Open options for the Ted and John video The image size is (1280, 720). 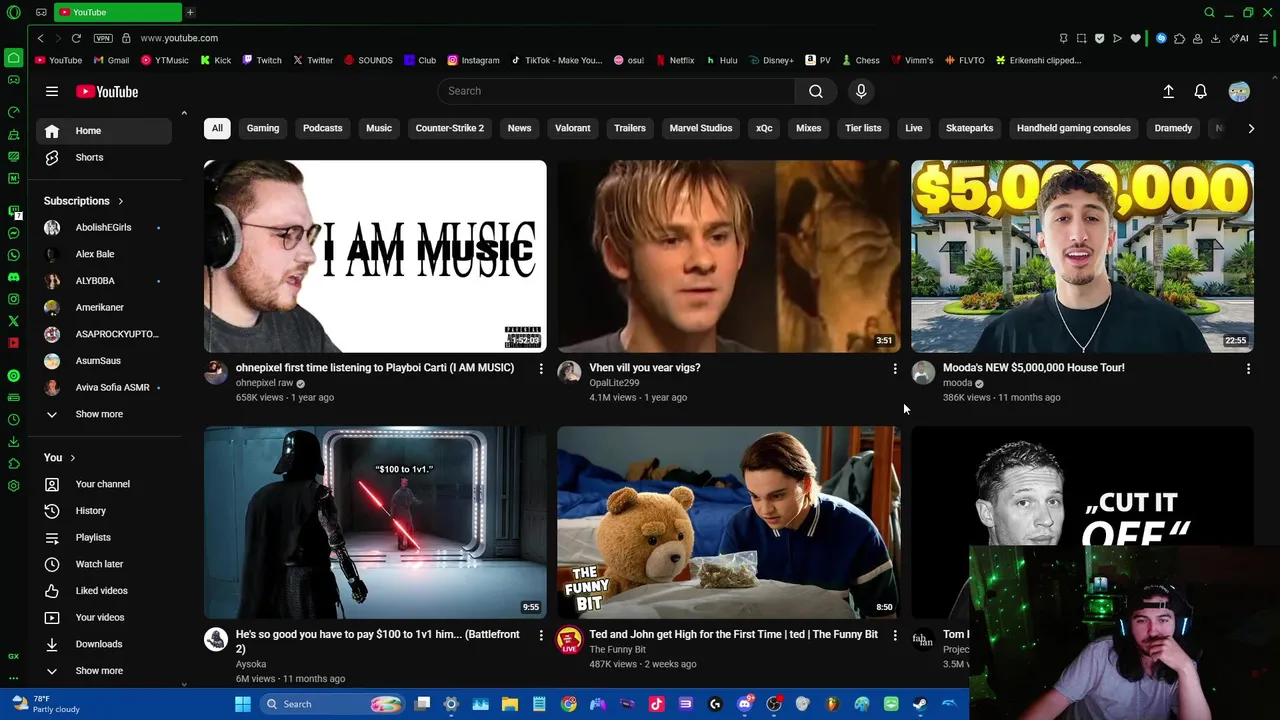895,635
